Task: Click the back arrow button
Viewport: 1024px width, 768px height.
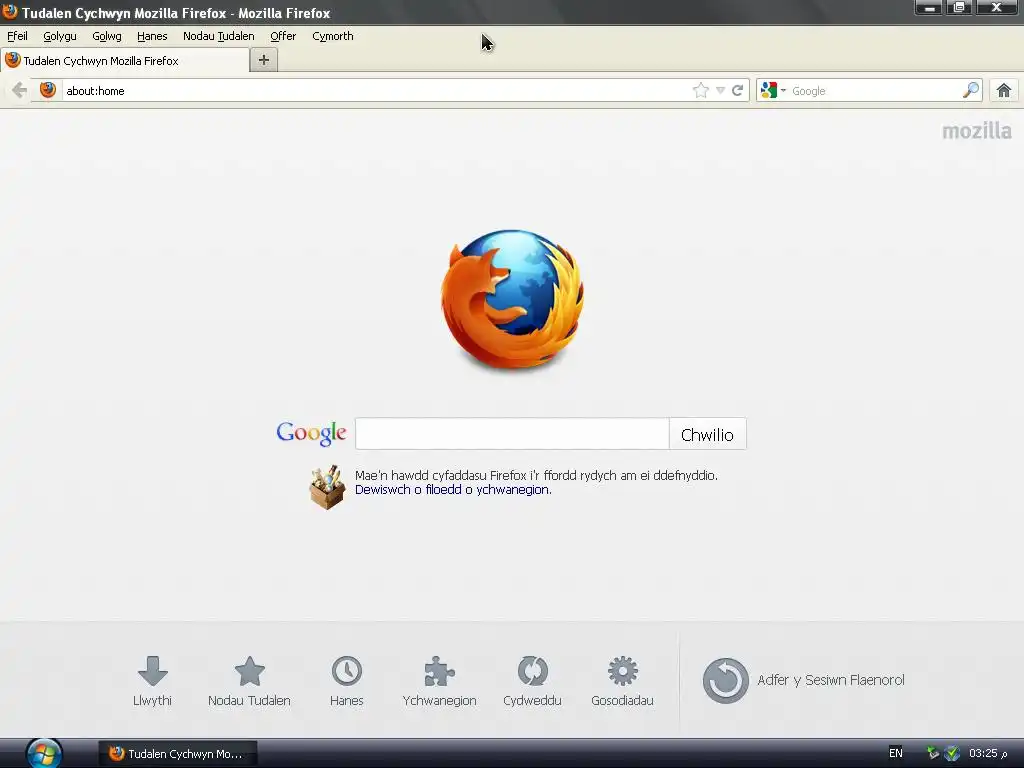Action: click(x=19, y=90)
